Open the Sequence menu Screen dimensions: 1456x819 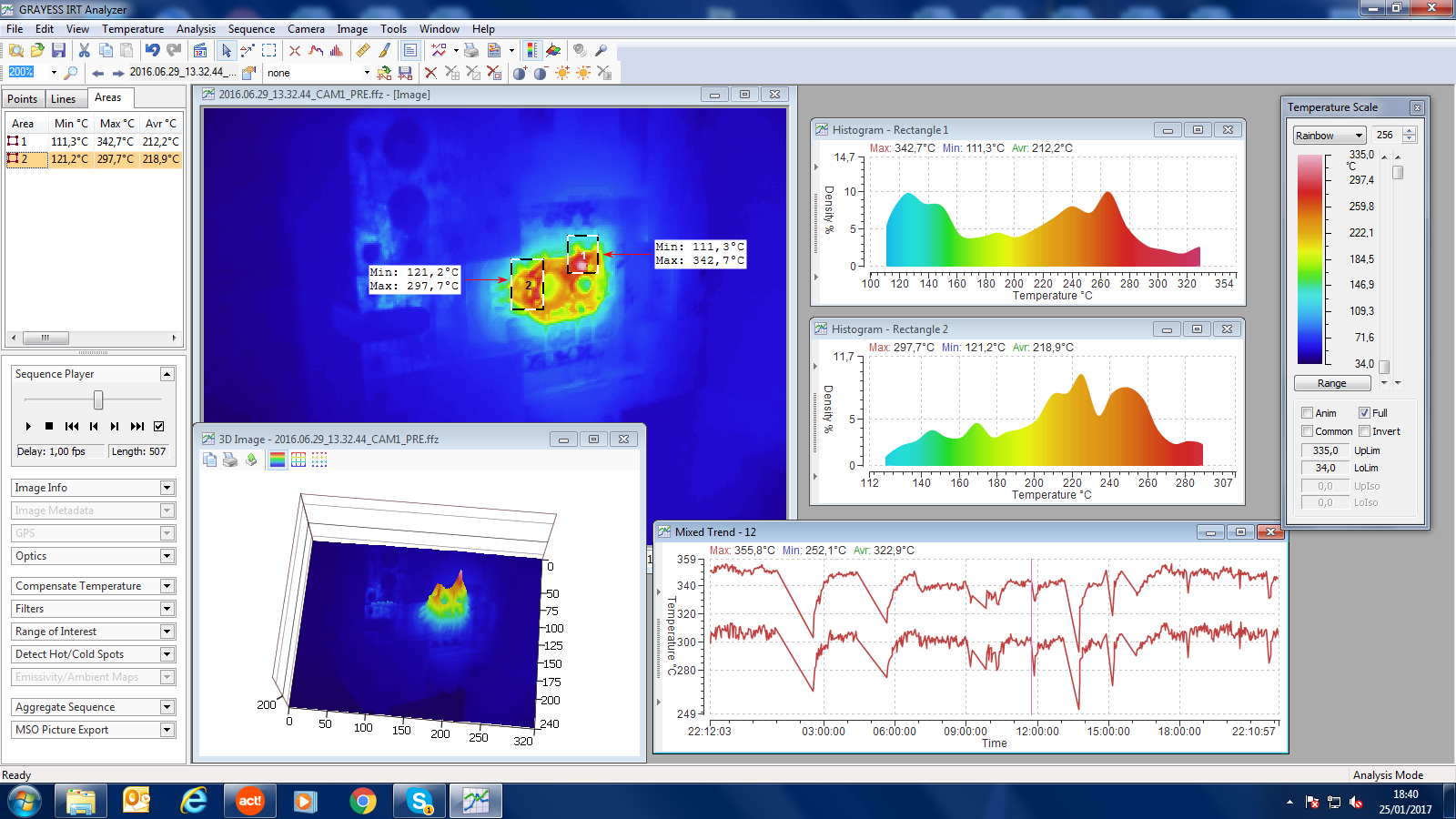(251, 29)
